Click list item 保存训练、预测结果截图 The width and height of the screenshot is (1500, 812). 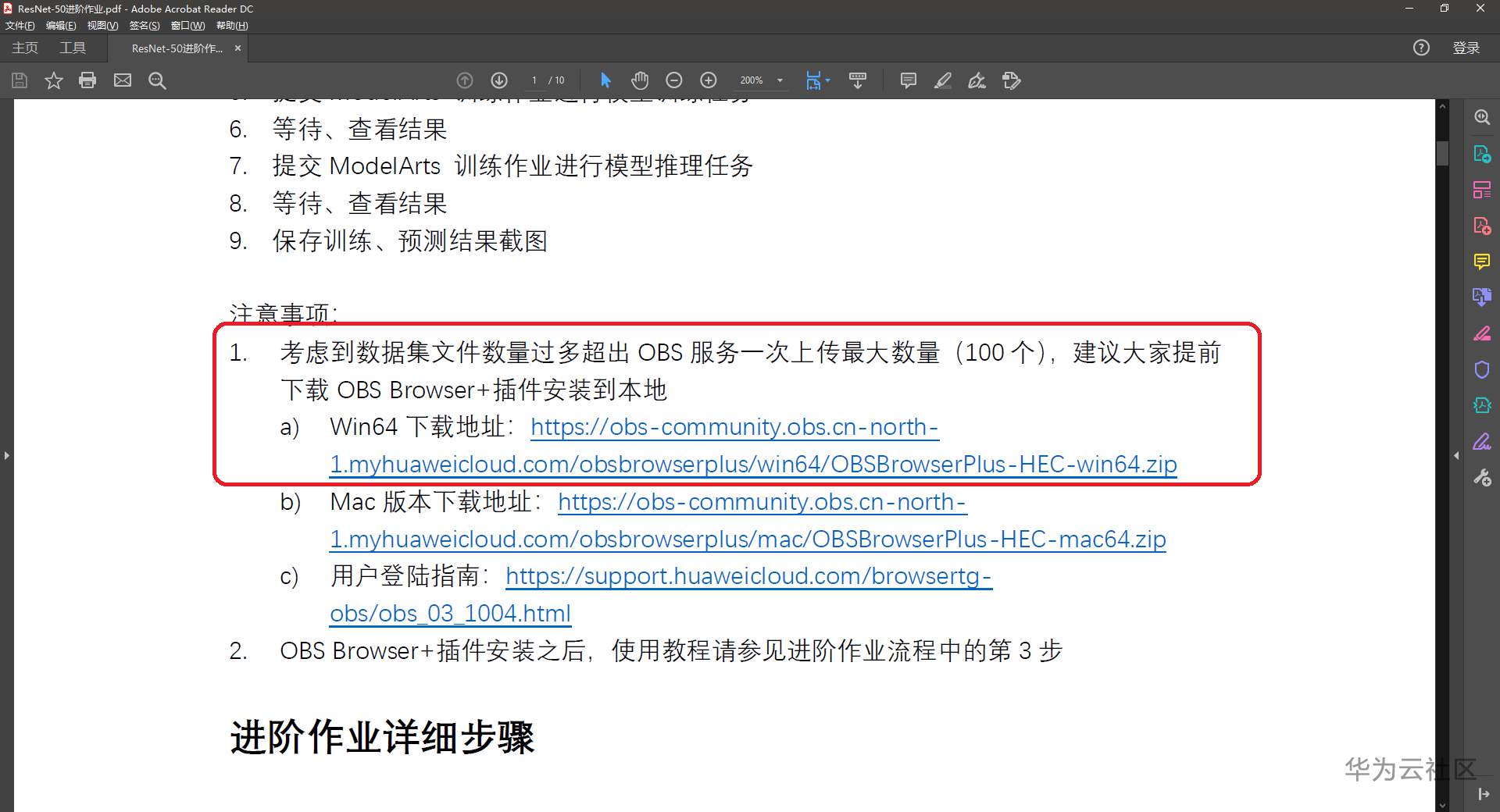410,240
